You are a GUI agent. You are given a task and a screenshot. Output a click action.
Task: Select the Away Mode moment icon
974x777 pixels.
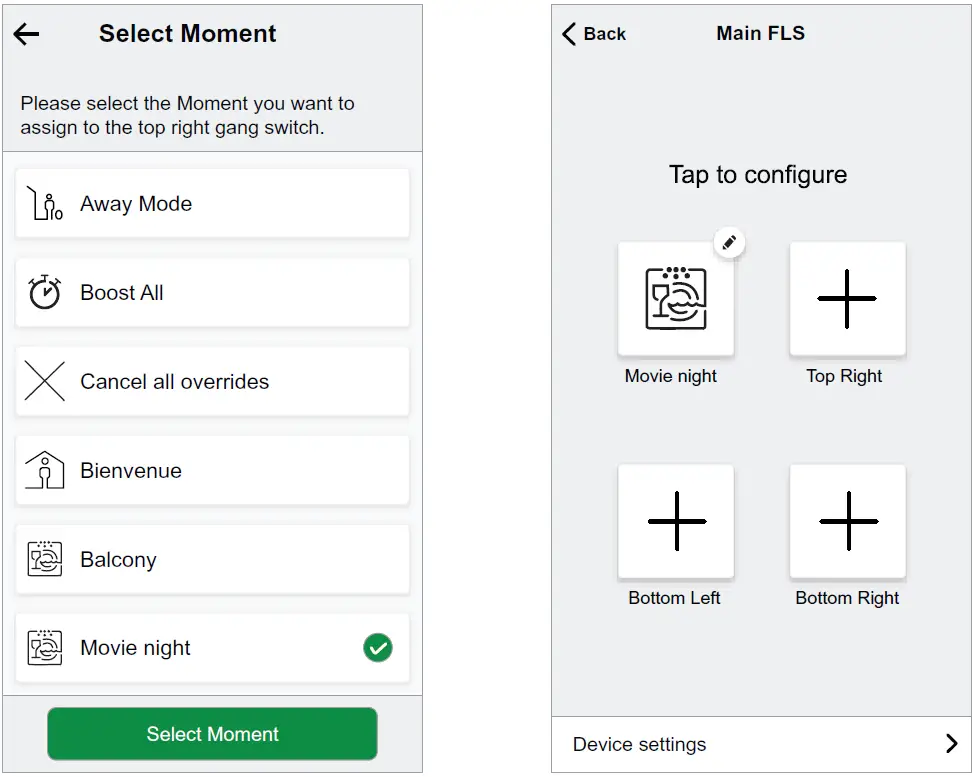point(42,203)
